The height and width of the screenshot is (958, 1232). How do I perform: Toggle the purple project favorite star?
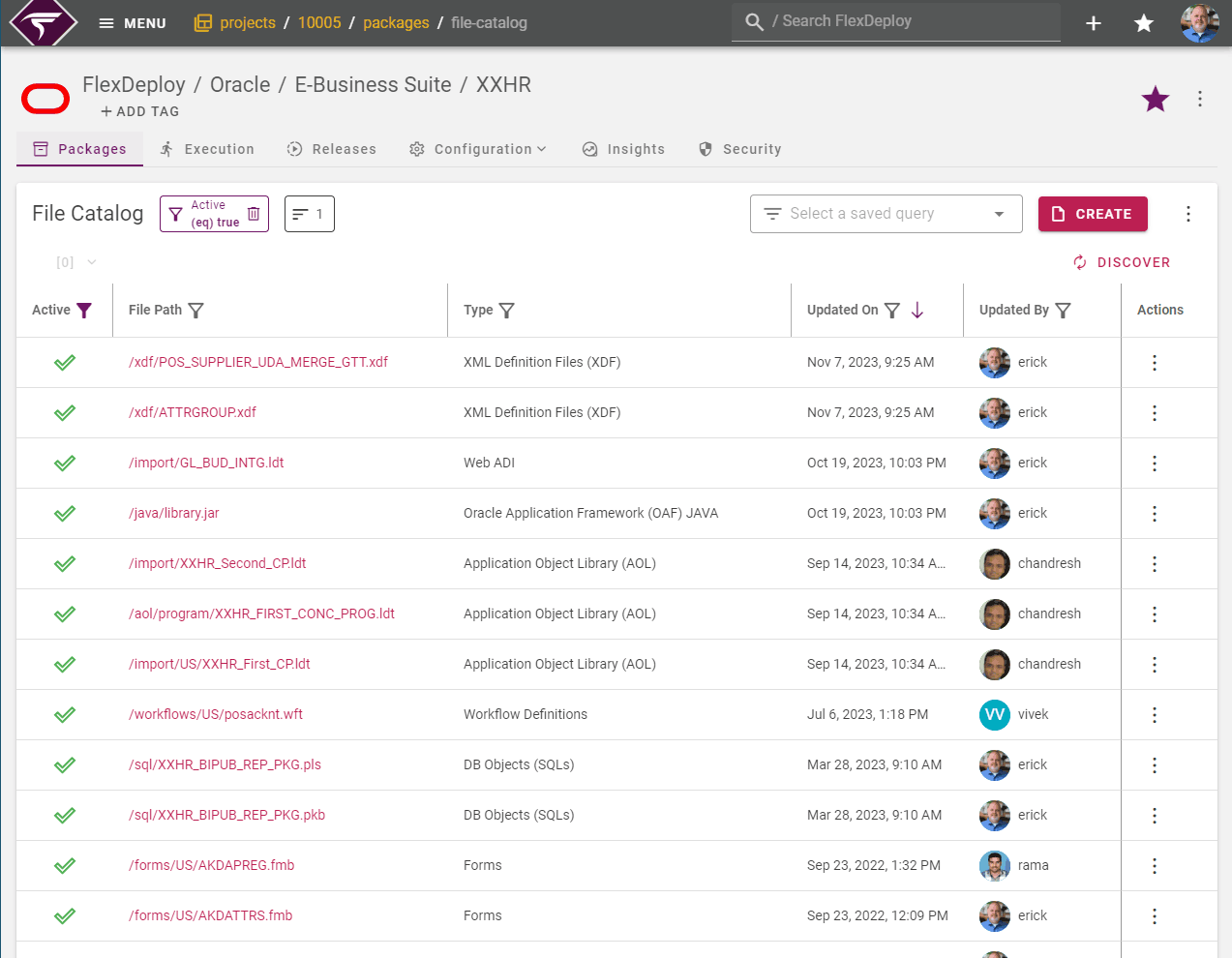[x=1156, y=99]
